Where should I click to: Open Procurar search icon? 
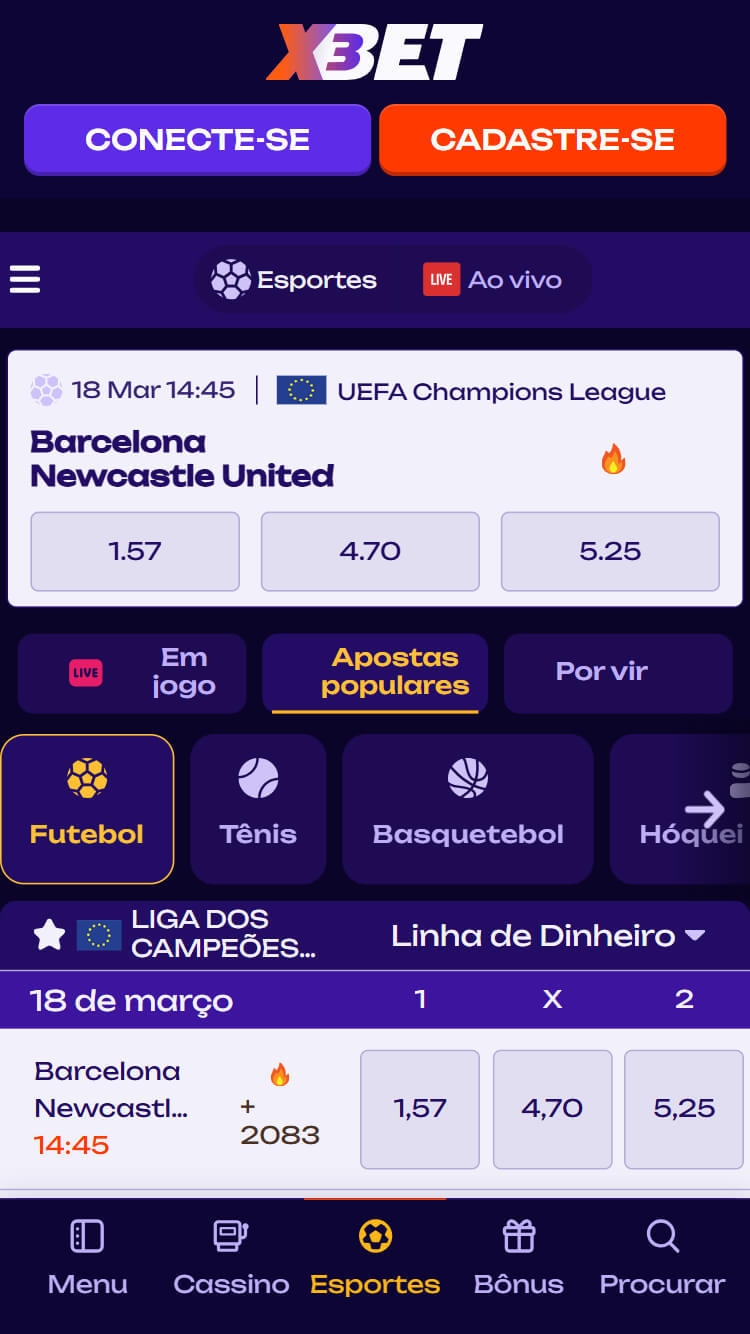click(x=662, y=1258)
